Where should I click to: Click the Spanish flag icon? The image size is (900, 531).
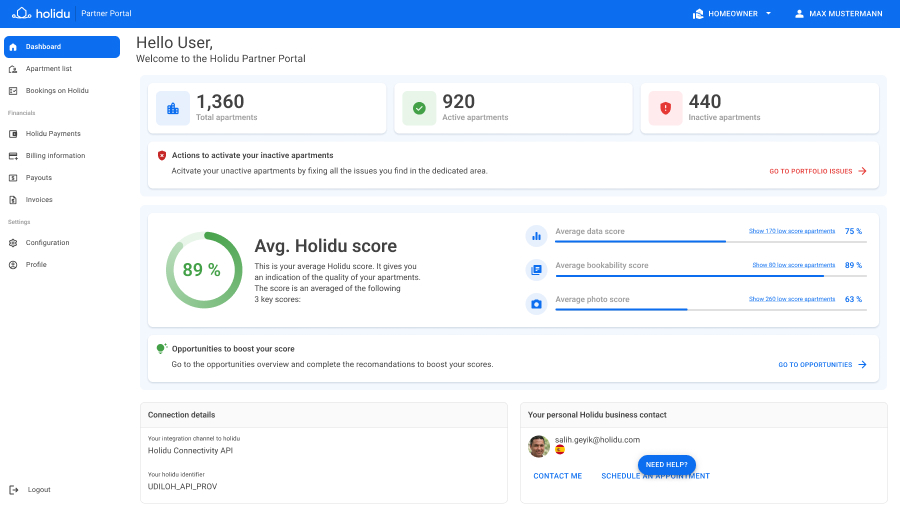click(560, 449)
